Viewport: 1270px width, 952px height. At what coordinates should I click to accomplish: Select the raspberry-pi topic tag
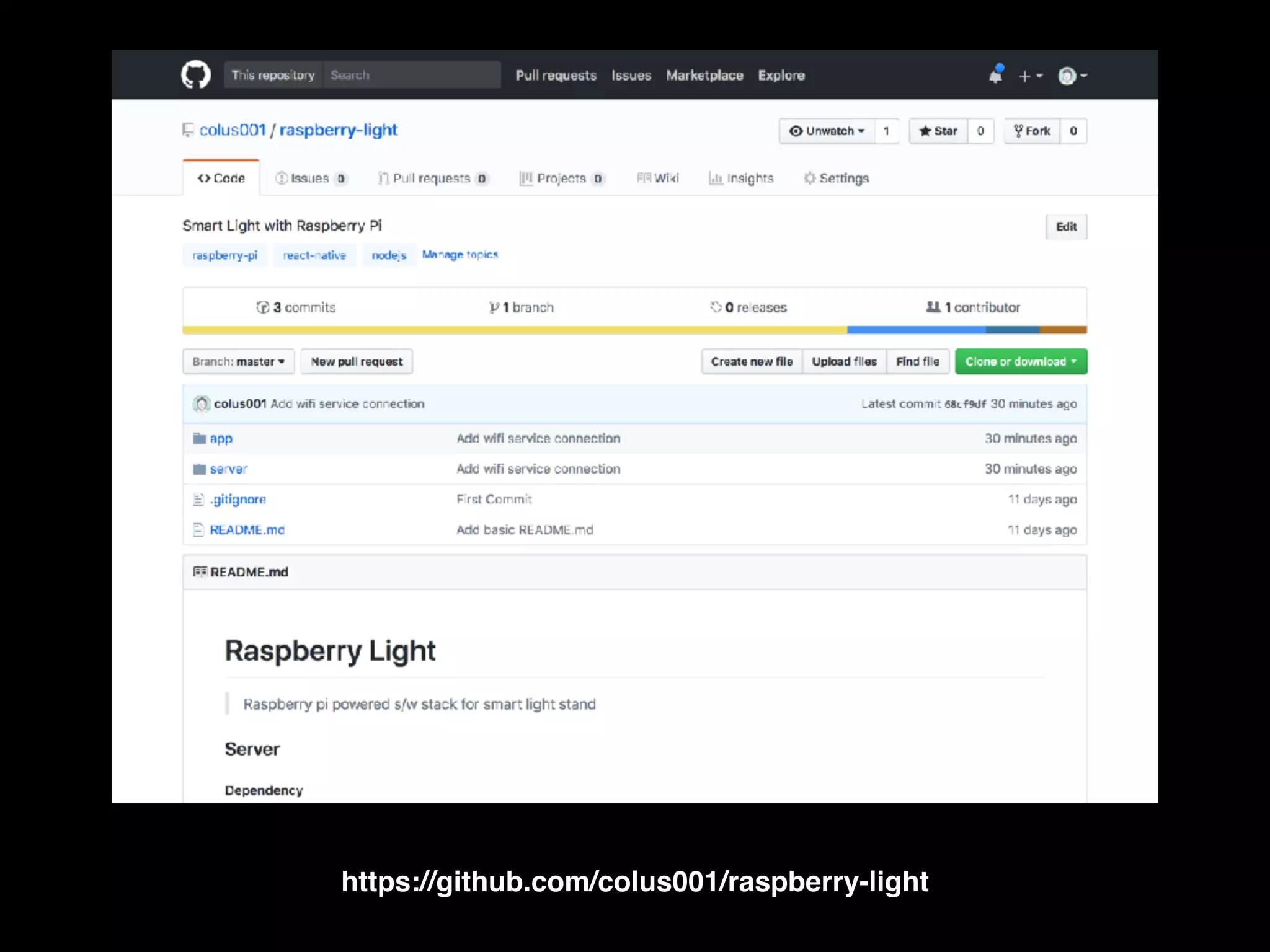coord(224,255)
